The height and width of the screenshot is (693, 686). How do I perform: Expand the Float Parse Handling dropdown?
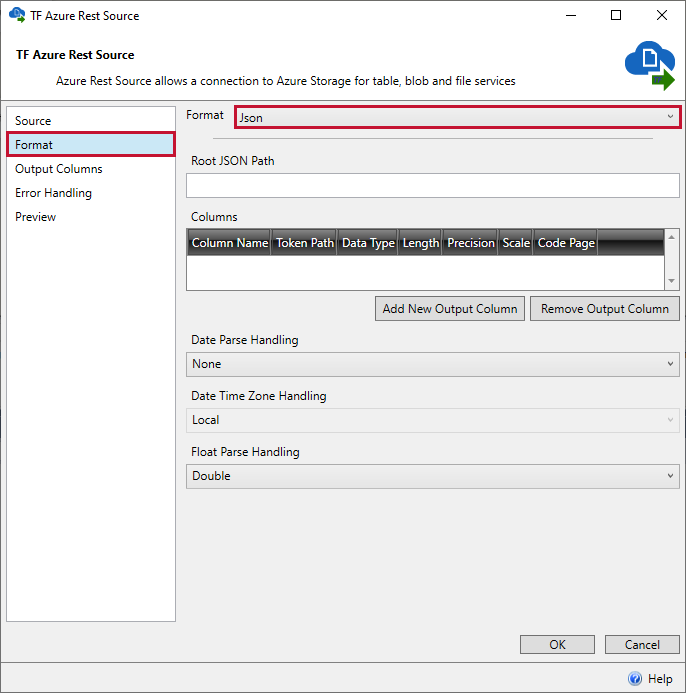point(433,476)
